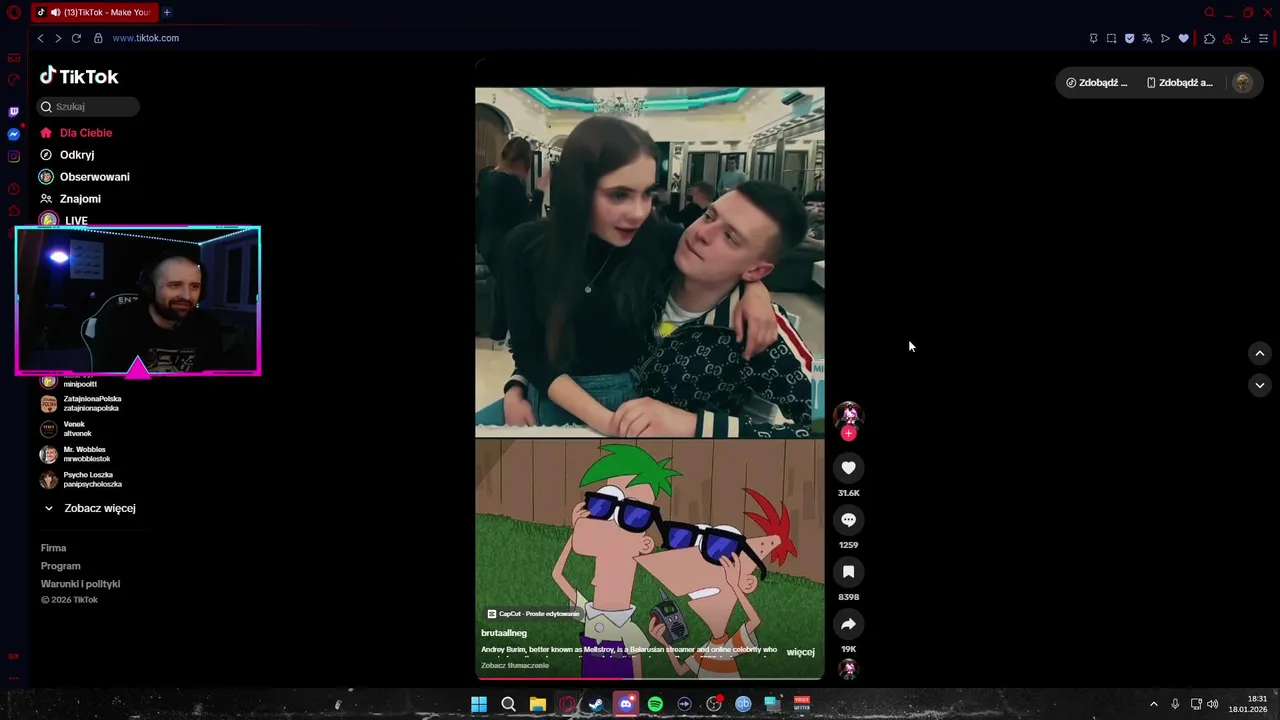Bookmark this video to favorites

[x=848, y=572]
